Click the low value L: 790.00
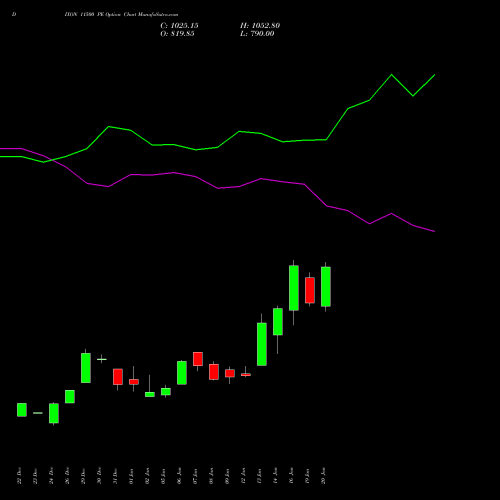The image size is (500, 500). tap(257, 34)
